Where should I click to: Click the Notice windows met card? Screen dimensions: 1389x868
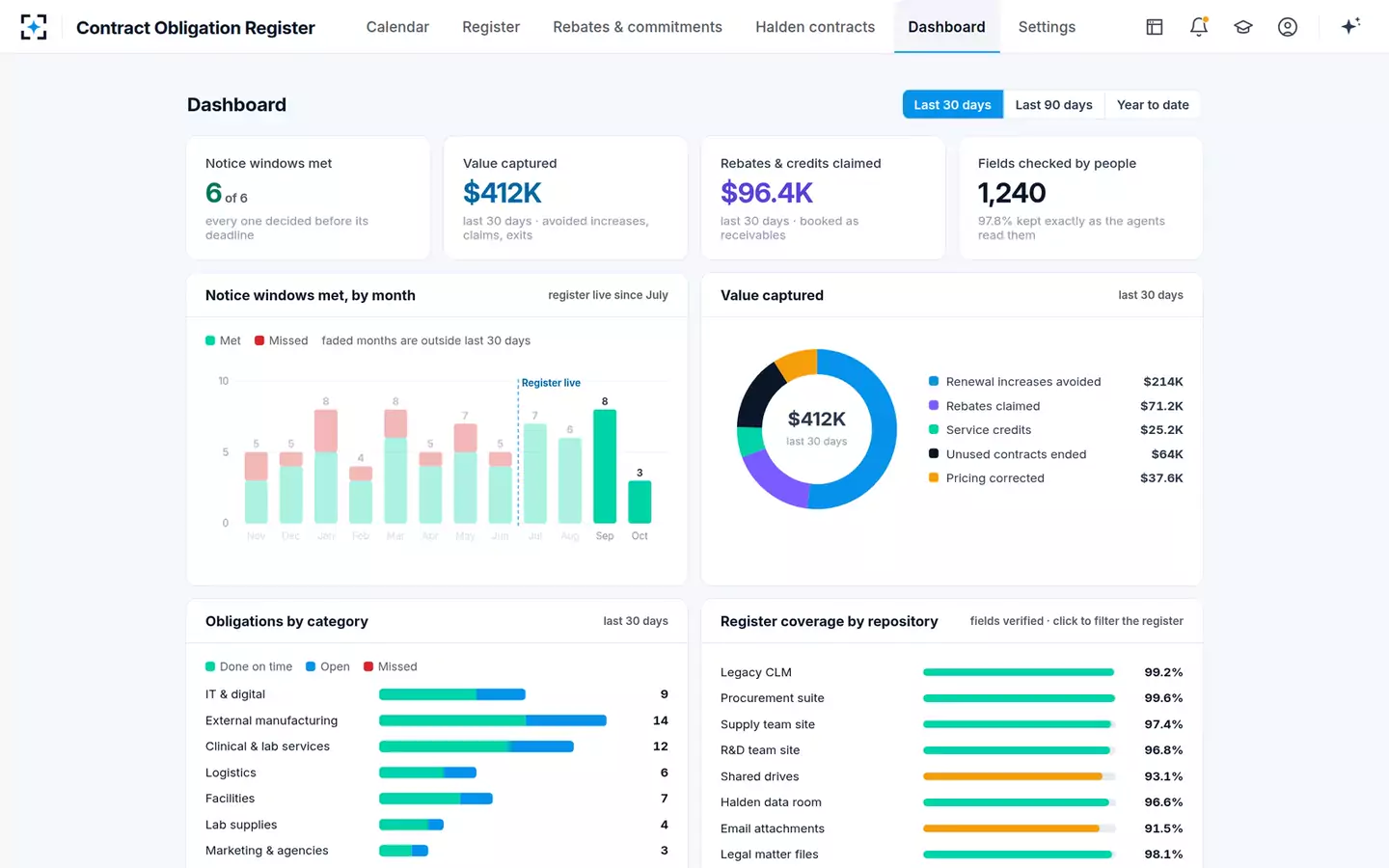tap(308, 198)
